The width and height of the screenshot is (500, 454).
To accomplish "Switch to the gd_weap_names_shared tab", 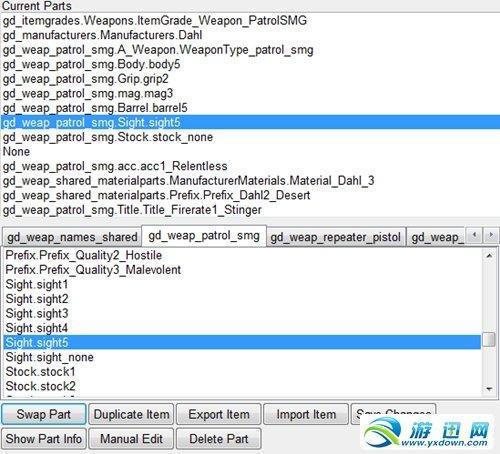I will coord(72,237).
